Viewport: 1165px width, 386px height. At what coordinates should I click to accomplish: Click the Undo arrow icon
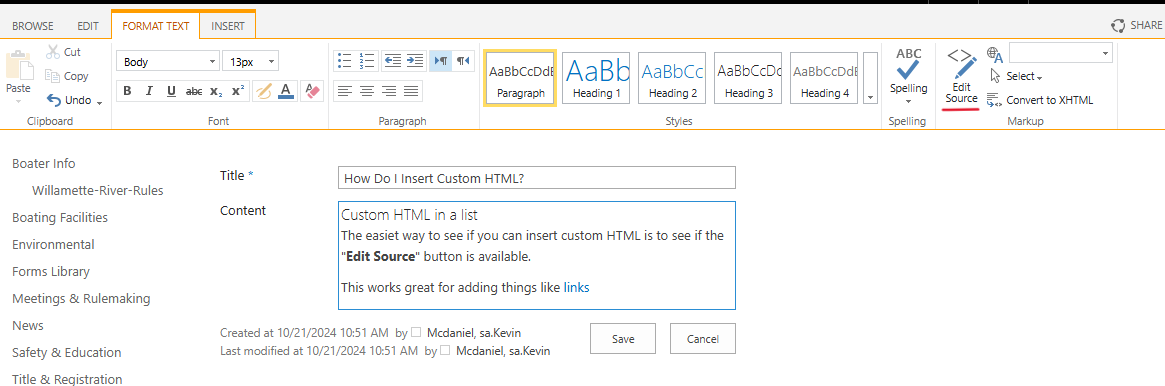pos(53,100)
